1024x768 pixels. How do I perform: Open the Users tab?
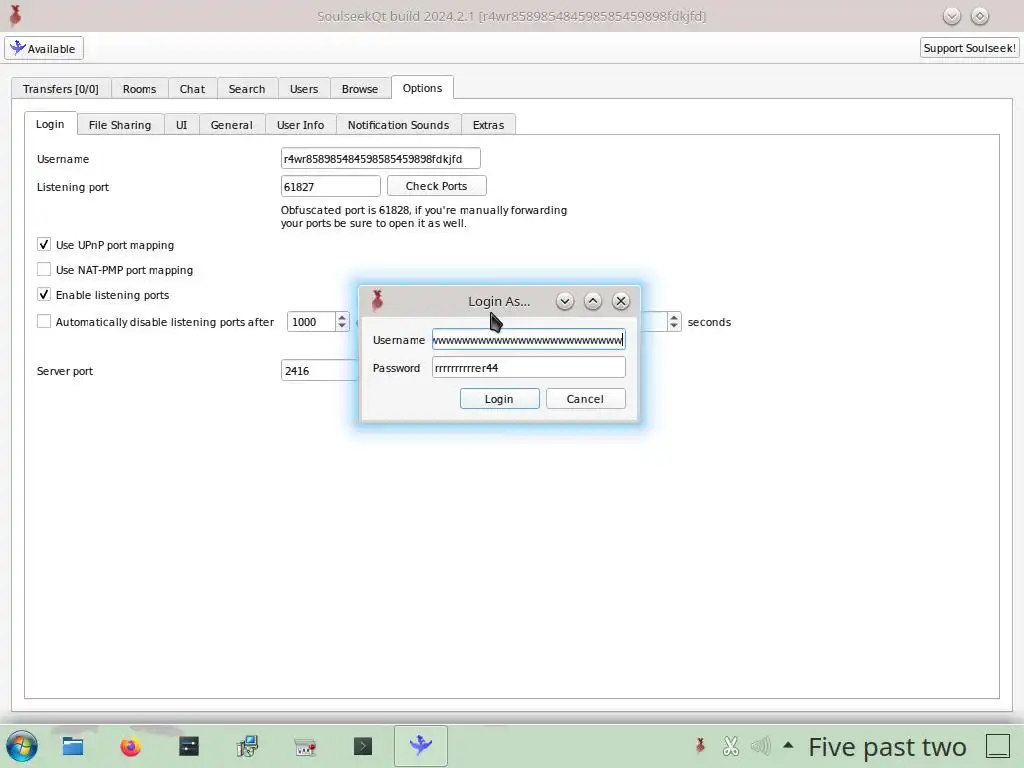pos(304,89)
